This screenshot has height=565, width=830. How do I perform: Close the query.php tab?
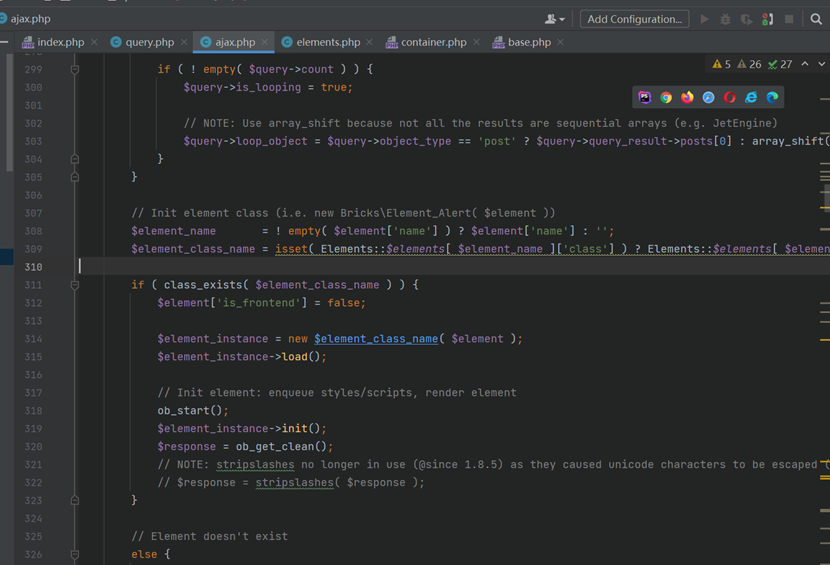184,42
